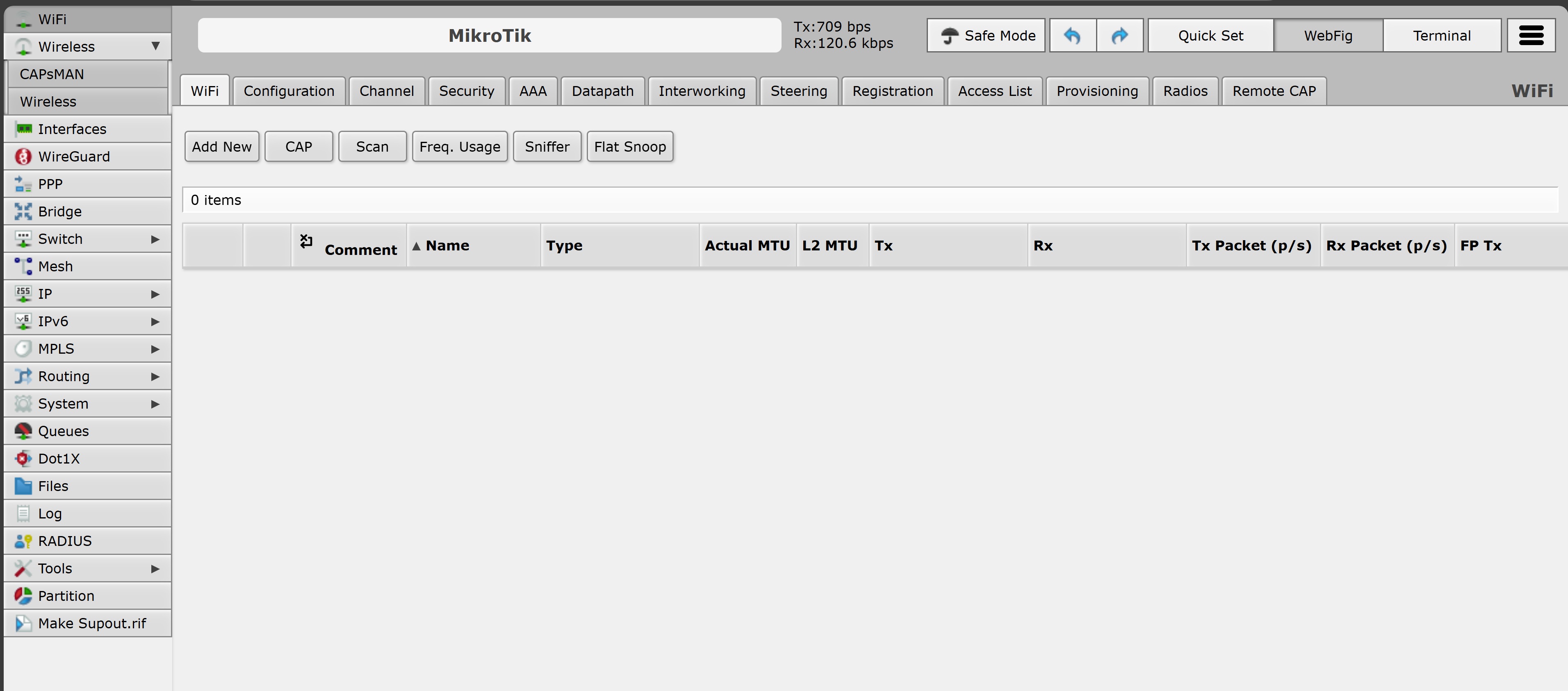Switch to the Configuration tab
This screenshot has width=1568, height=691.
coord(289,91)
